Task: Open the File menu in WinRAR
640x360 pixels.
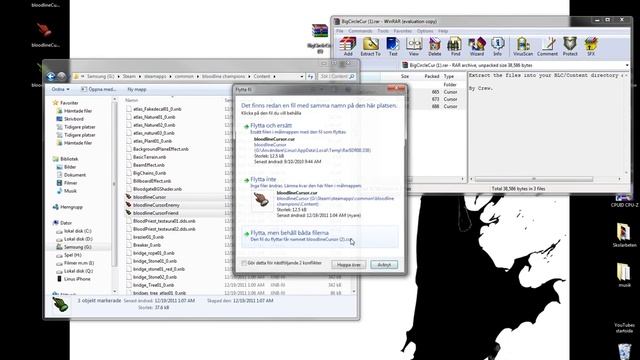Action: 340,31
